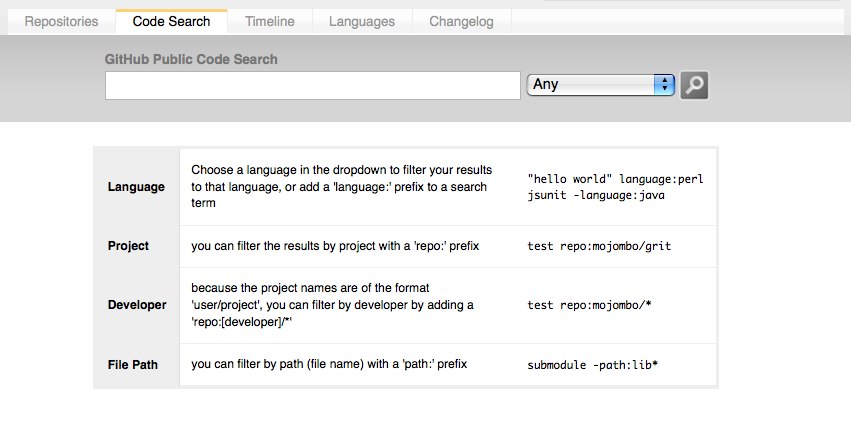
Task: Click the 'test repo:mojombo/*' example
Action: coord(592,305)
